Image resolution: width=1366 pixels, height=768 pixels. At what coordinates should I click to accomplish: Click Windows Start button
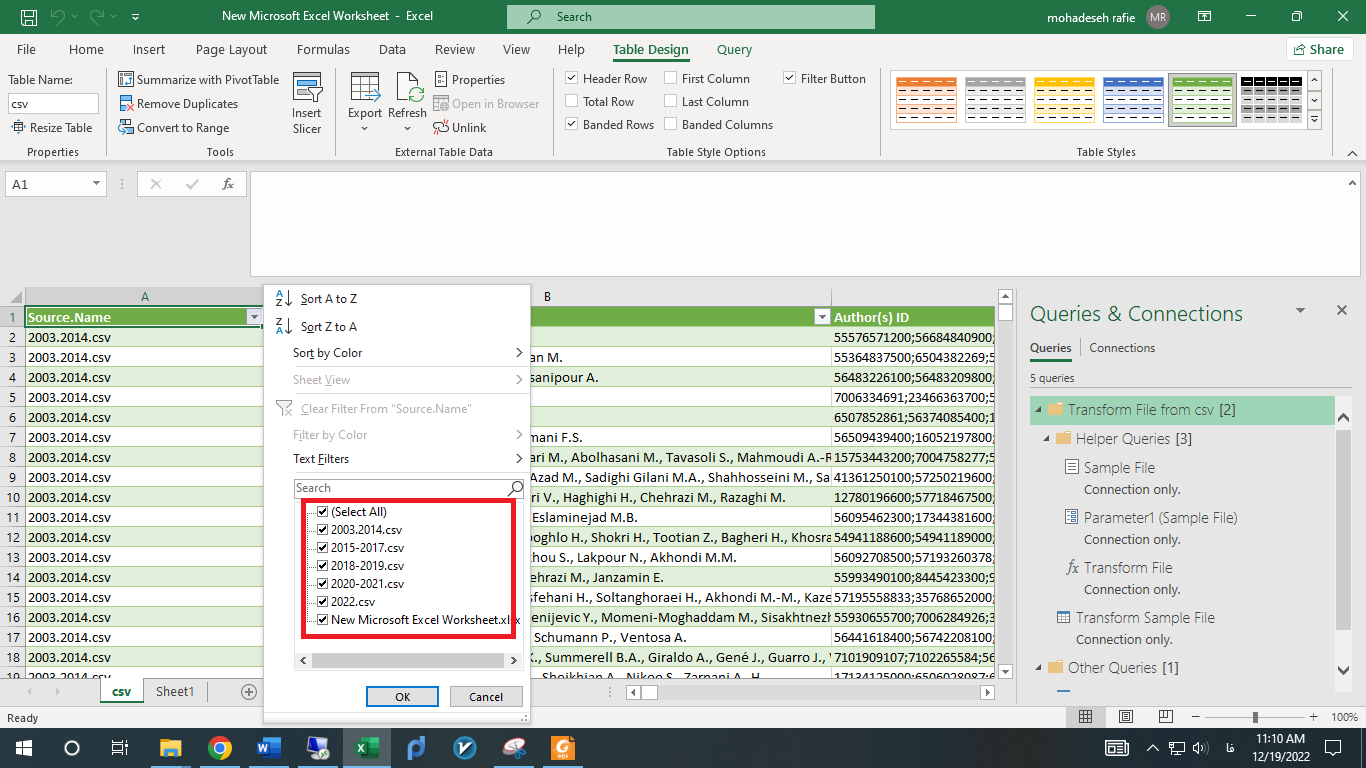pyautogui.click(x=23, y=748)
